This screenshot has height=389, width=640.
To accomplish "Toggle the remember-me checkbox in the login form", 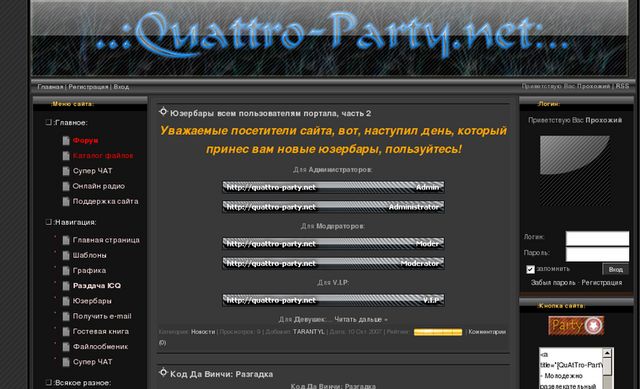I will click(530, 269).
